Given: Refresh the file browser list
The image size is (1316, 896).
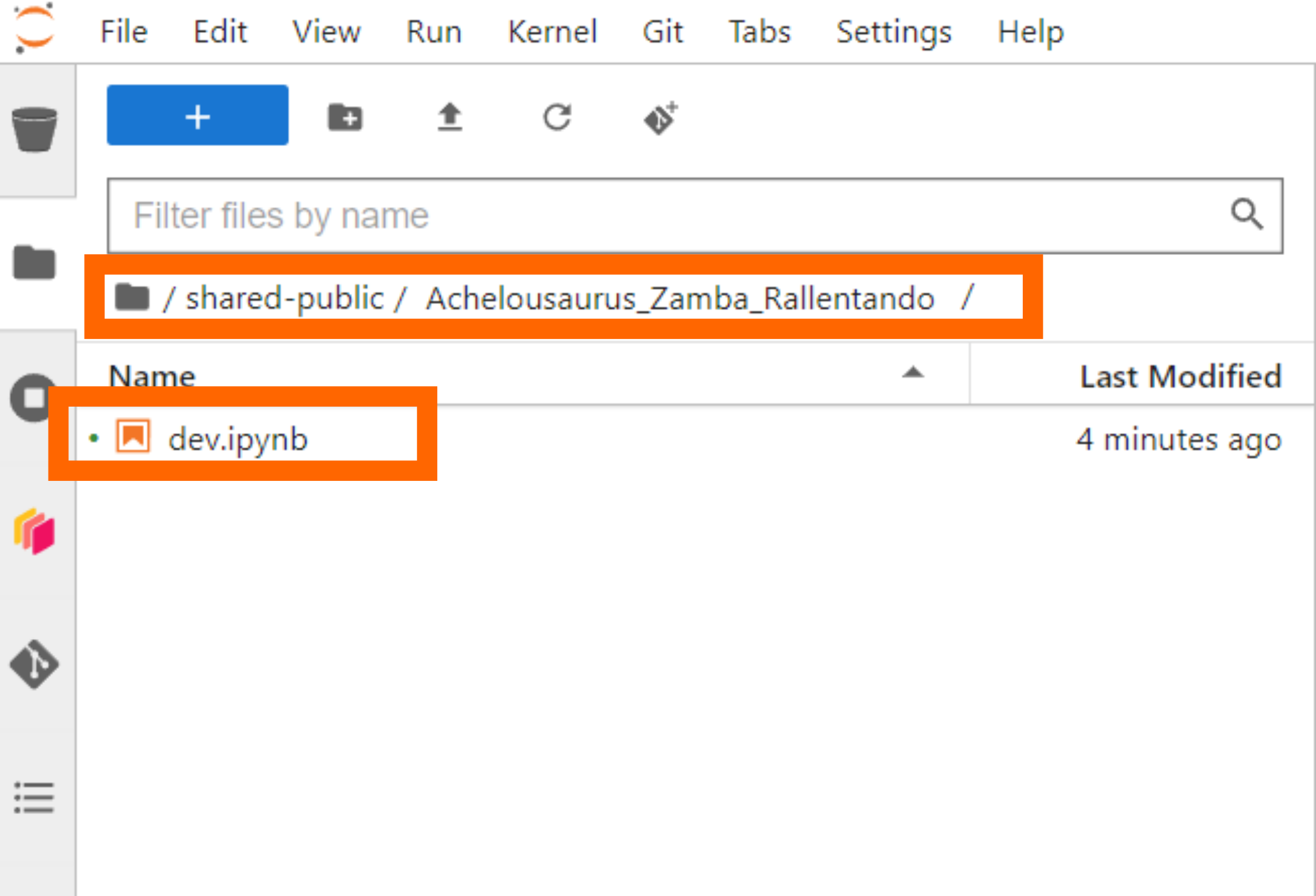Looking at the screenshot, I should 557,117.
